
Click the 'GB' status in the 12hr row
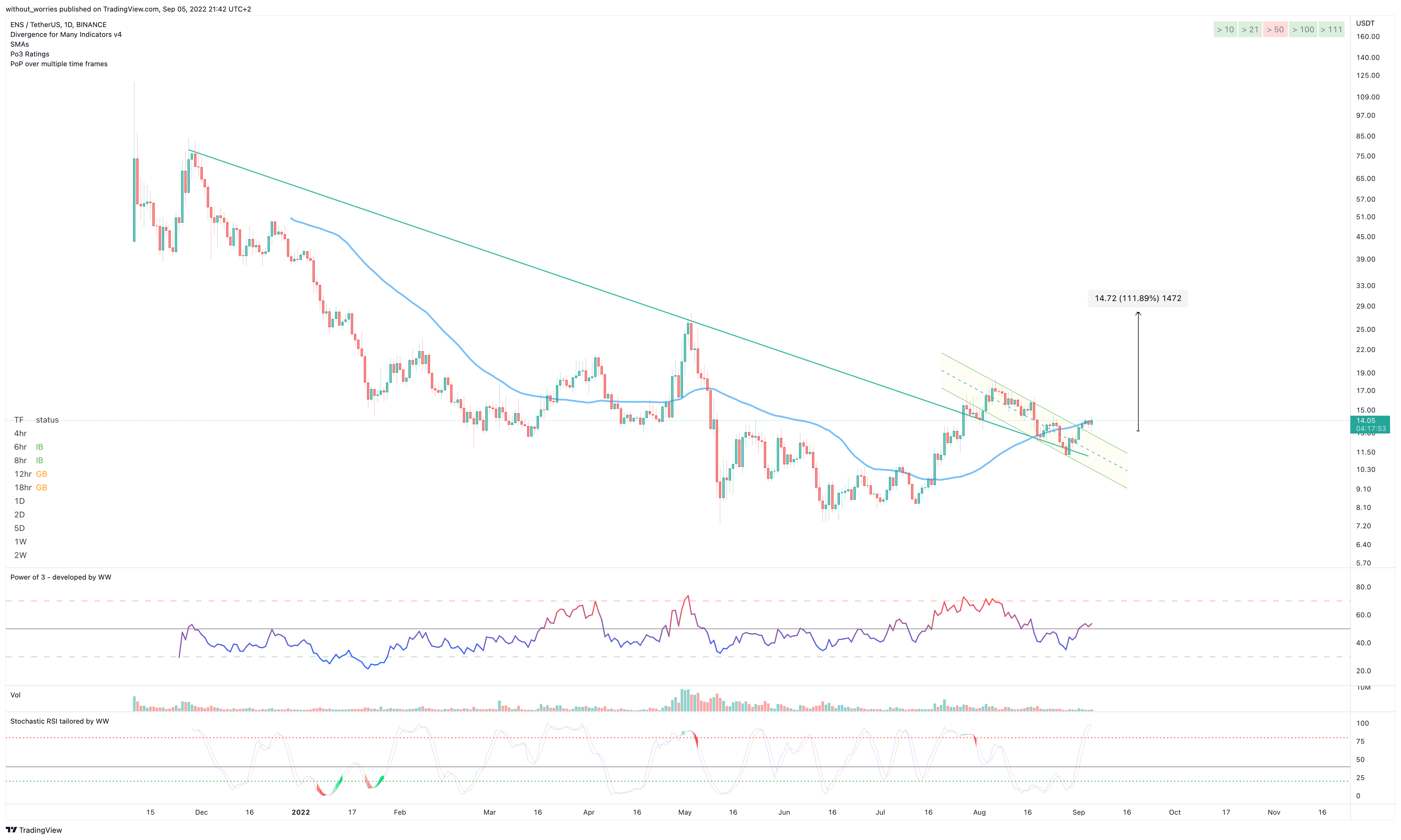(x=41, y=474)
